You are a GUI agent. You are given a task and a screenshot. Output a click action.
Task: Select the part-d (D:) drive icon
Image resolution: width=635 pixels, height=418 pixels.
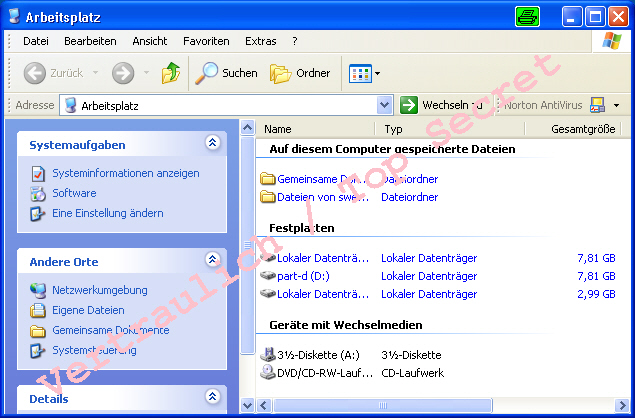click(269, 275)
